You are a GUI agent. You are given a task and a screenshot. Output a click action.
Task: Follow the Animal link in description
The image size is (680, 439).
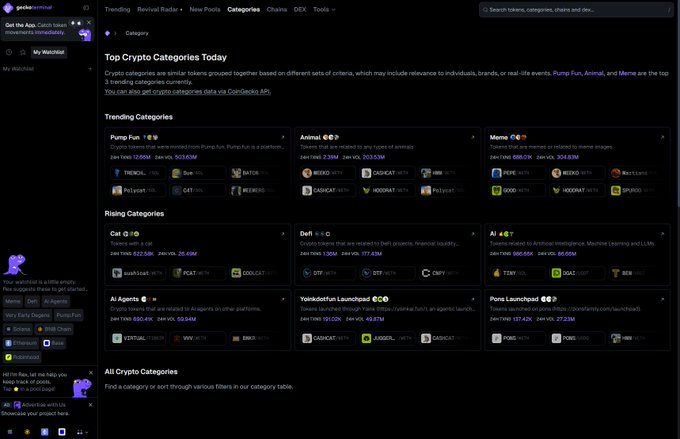tap(594, 73)
